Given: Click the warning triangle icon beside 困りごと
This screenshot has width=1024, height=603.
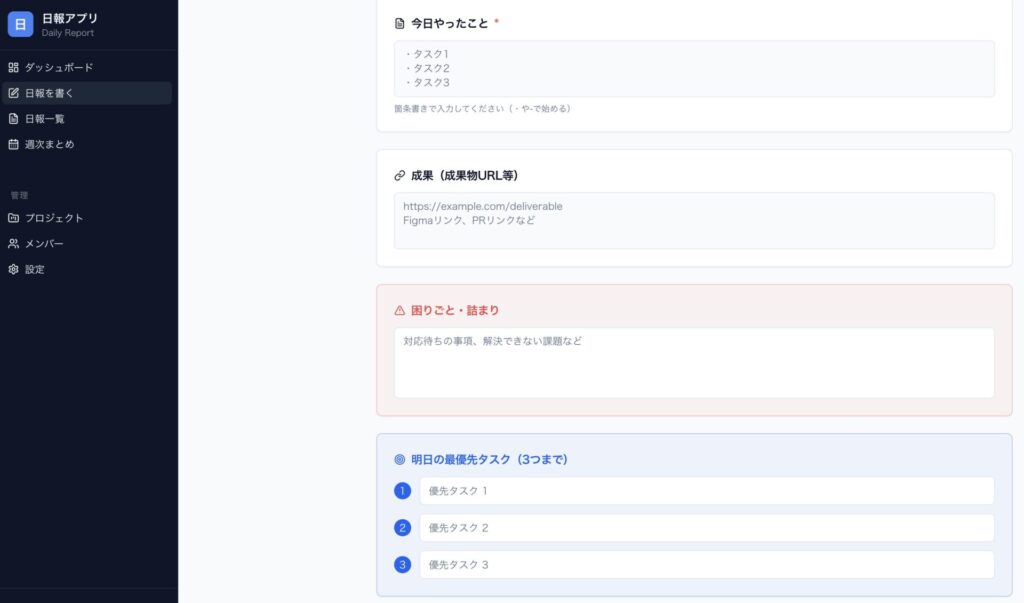Looking at the screenshot, I should pos(400,311).
